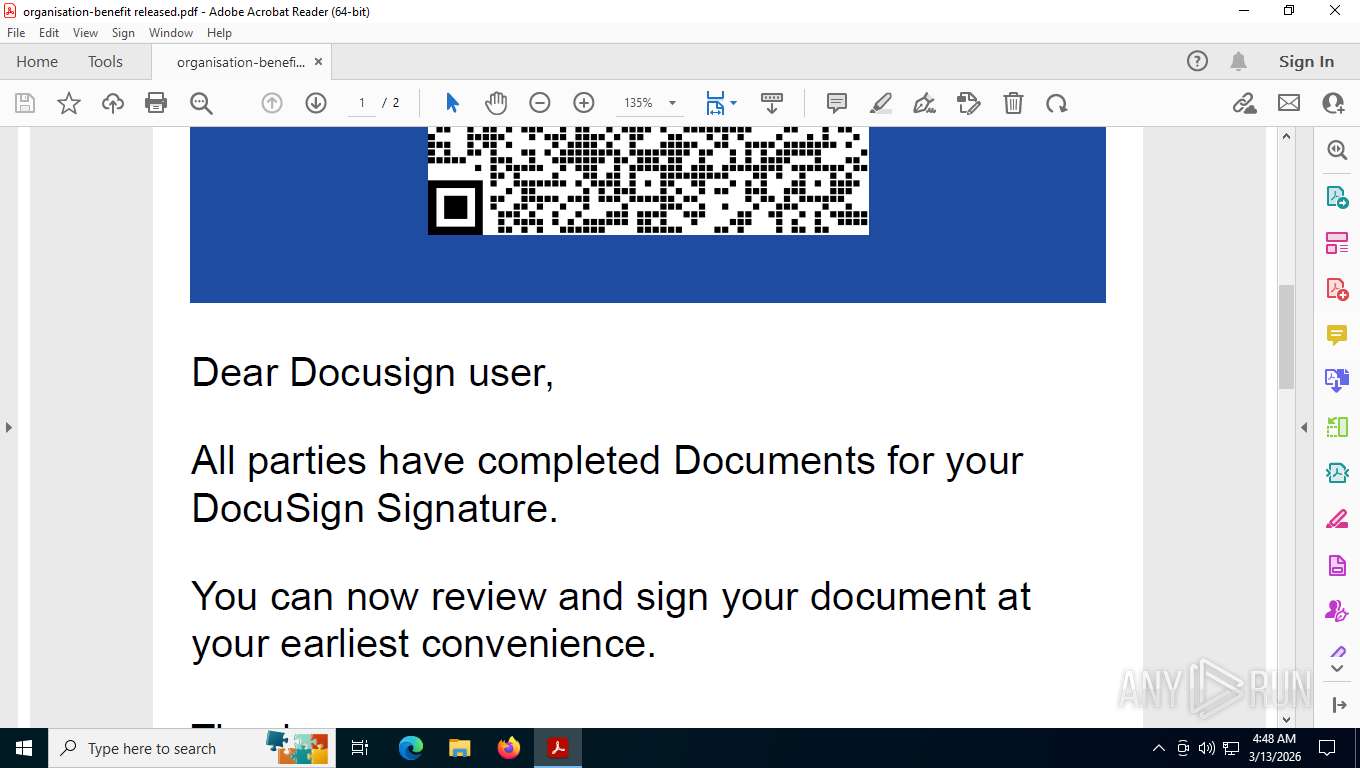This screenshot has width=1360, height=768.
Task: Go to previous page arrow
Action: click(272, 103)
